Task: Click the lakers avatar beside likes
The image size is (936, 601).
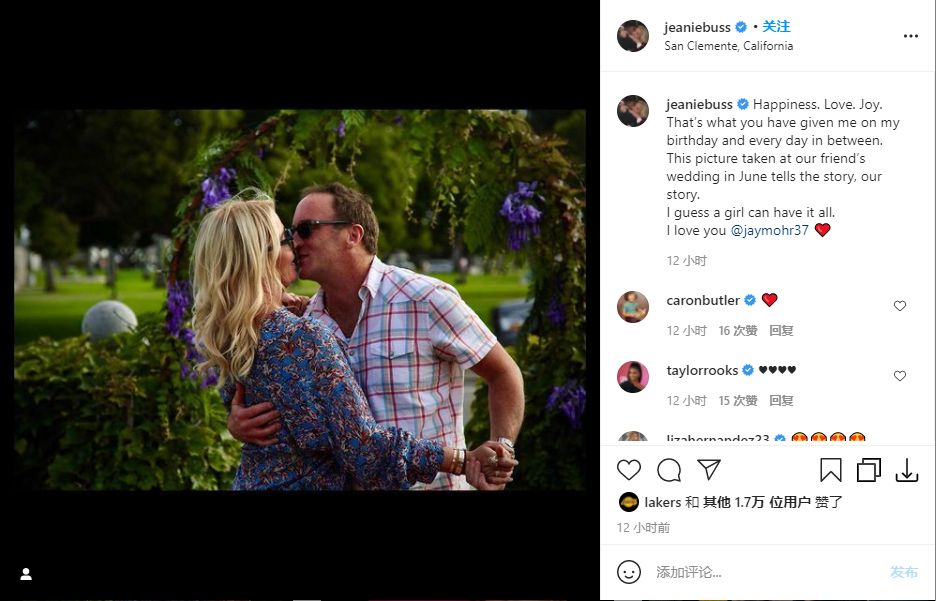Action: click(629, 502)
